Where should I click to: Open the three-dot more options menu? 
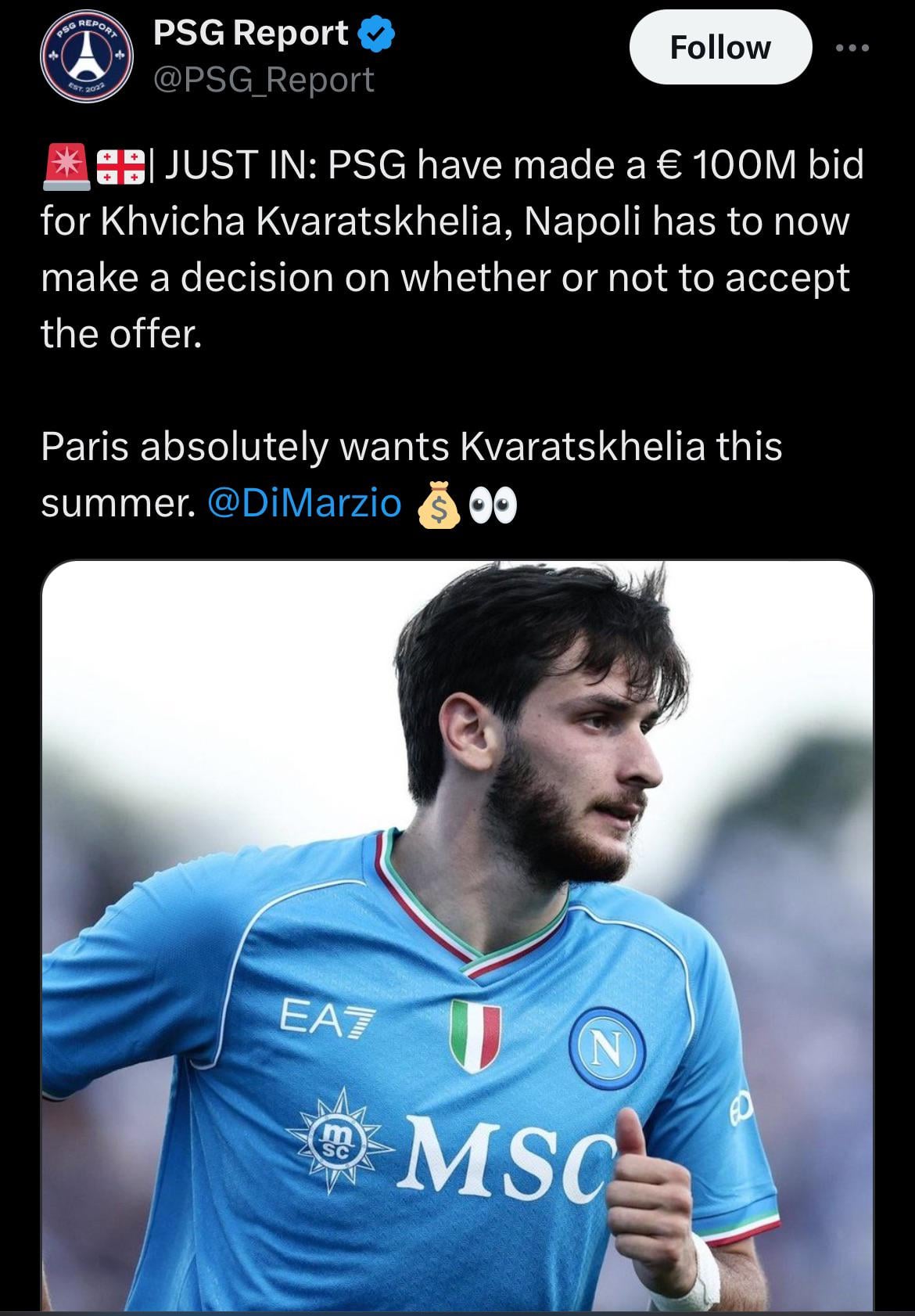coord(852,48)
